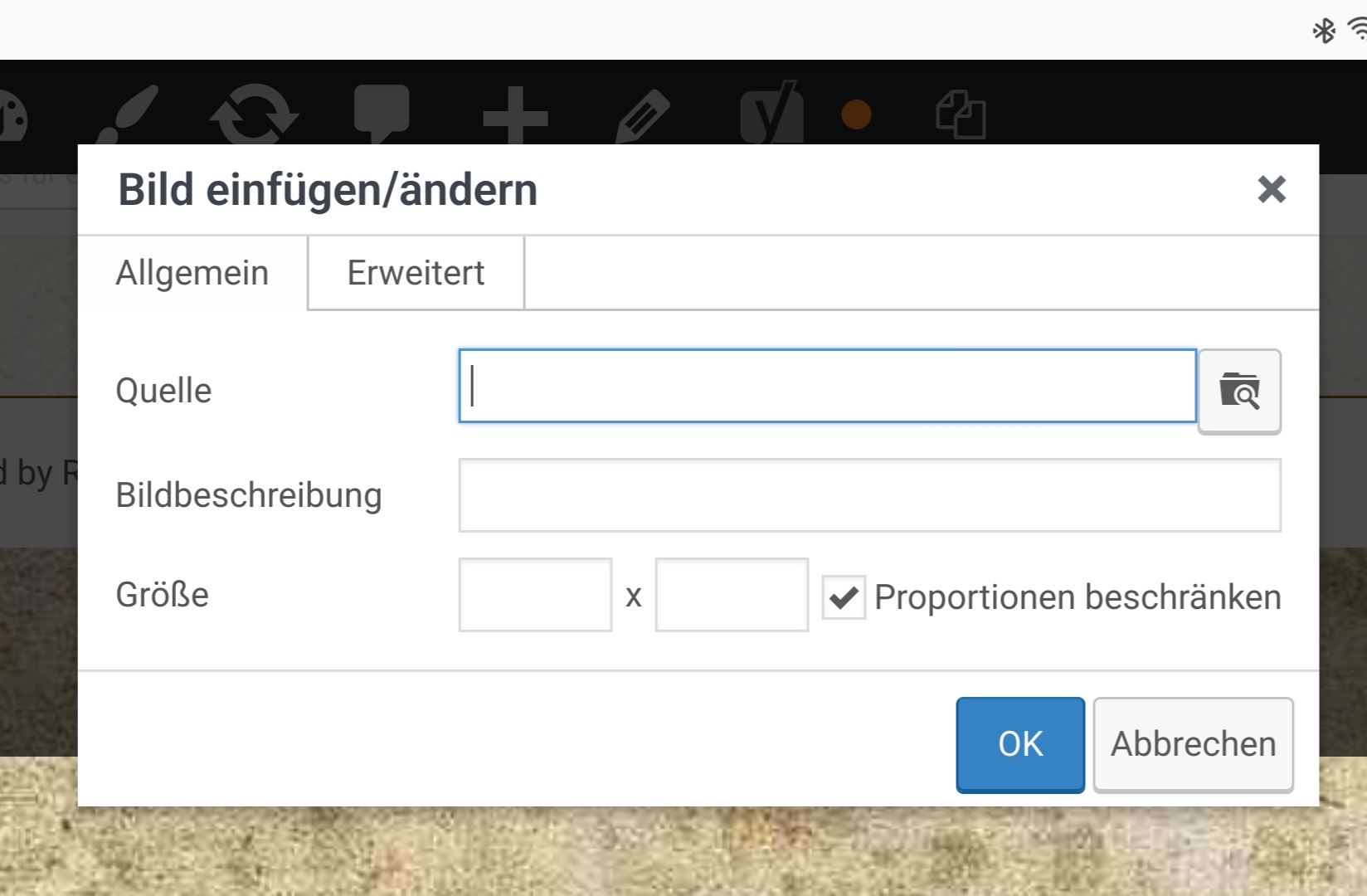Confirm the dialog with the OK button
Viewport: 1367px width, 896px height.
click(1020, 744)
